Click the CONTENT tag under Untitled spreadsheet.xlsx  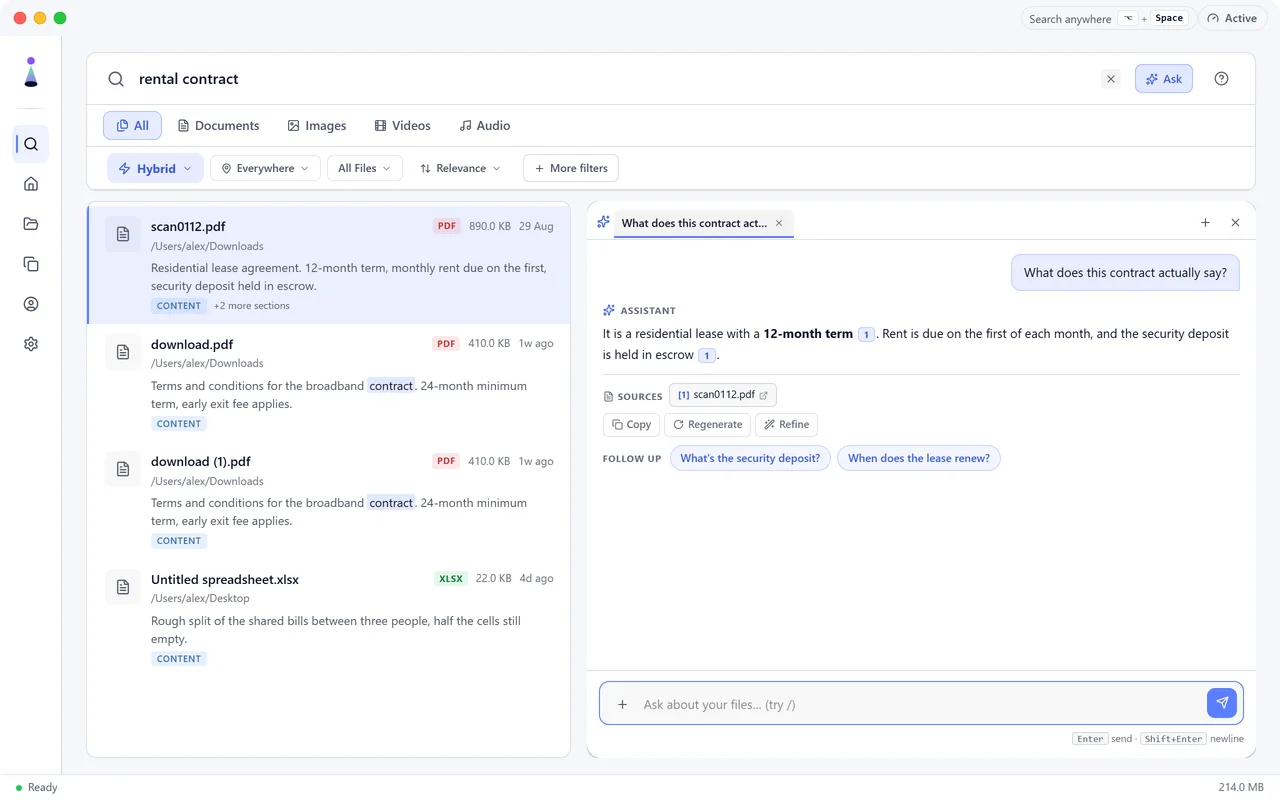[179, 659]
